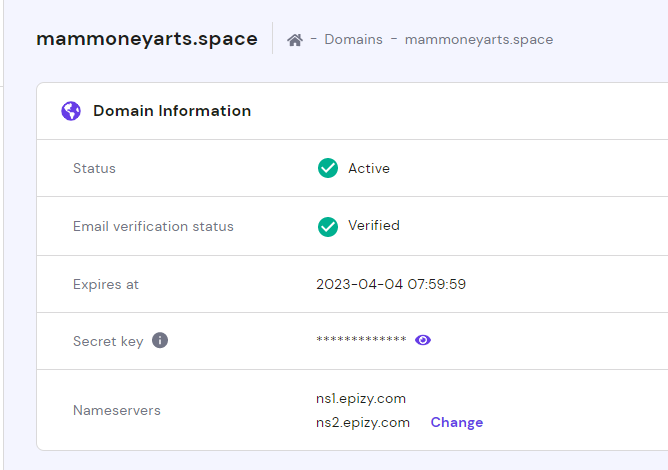The width and height of the screenshot is (668, 470).
Task: Click the globe icon beside Domain Information
Action: 71,111
